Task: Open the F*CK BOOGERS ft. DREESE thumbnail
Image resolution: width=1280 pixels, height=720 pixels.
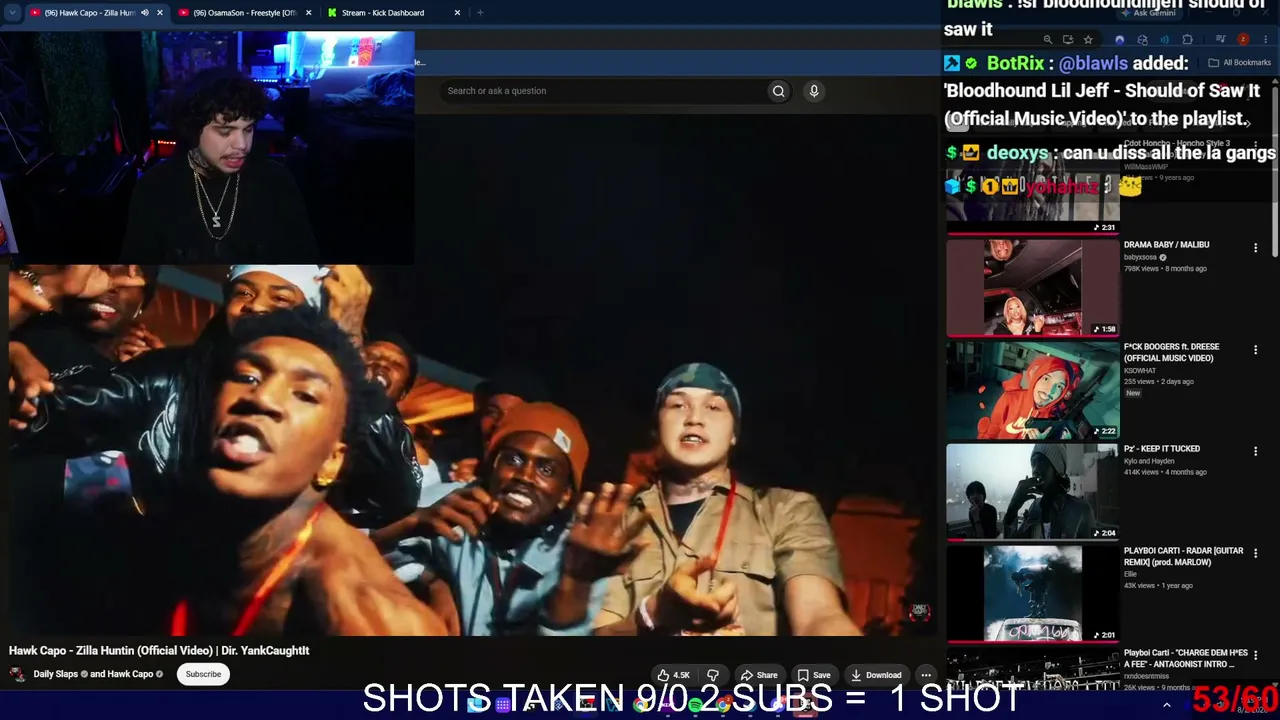Action: click(1033, 390)
